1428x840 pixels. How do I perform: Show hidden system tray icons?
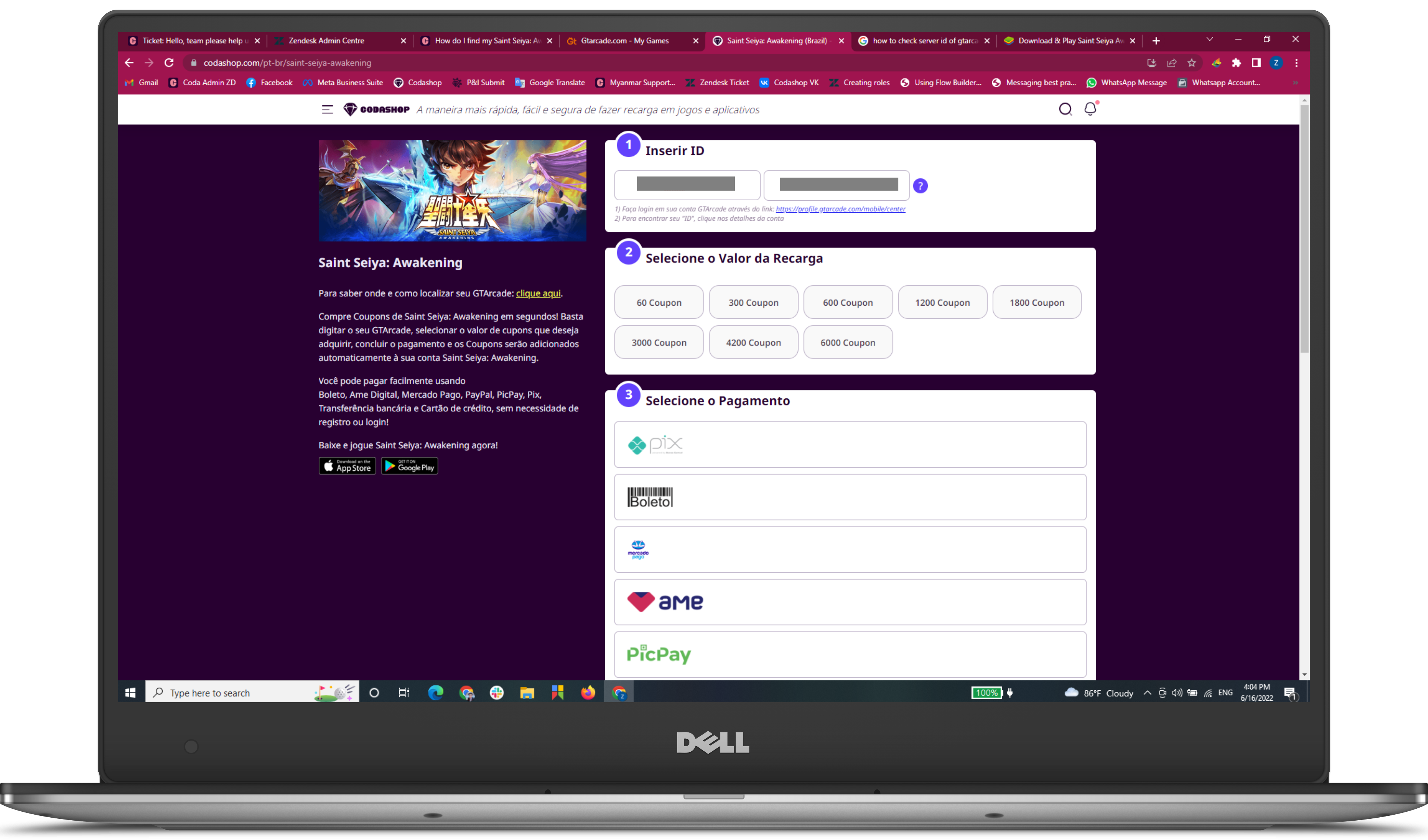pyautogui.click(x=1148, y=693)
